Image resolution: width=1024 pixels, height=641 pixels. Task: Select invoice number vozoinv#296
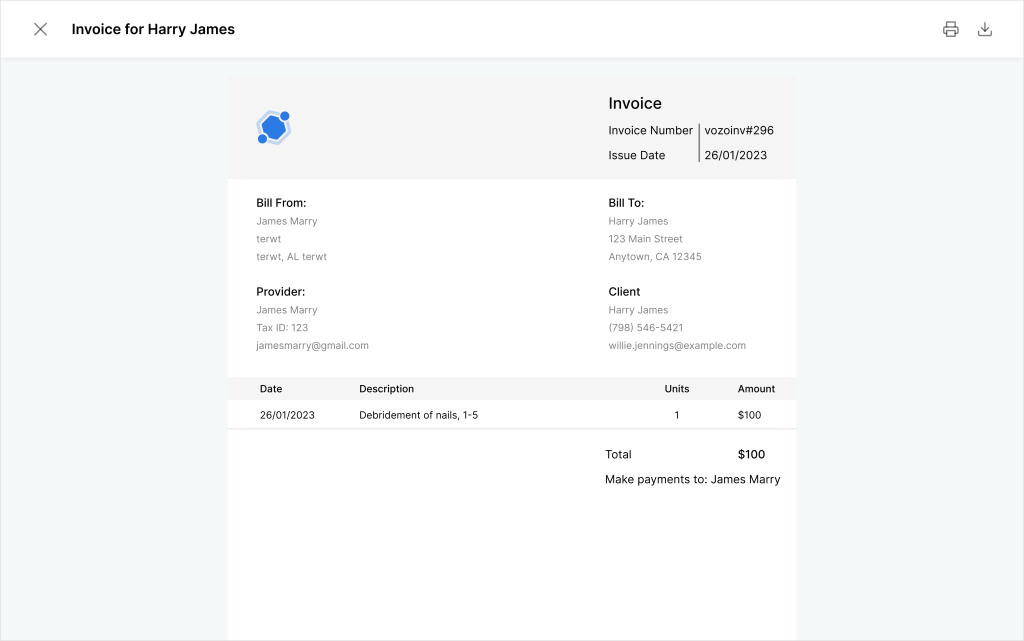739,130
